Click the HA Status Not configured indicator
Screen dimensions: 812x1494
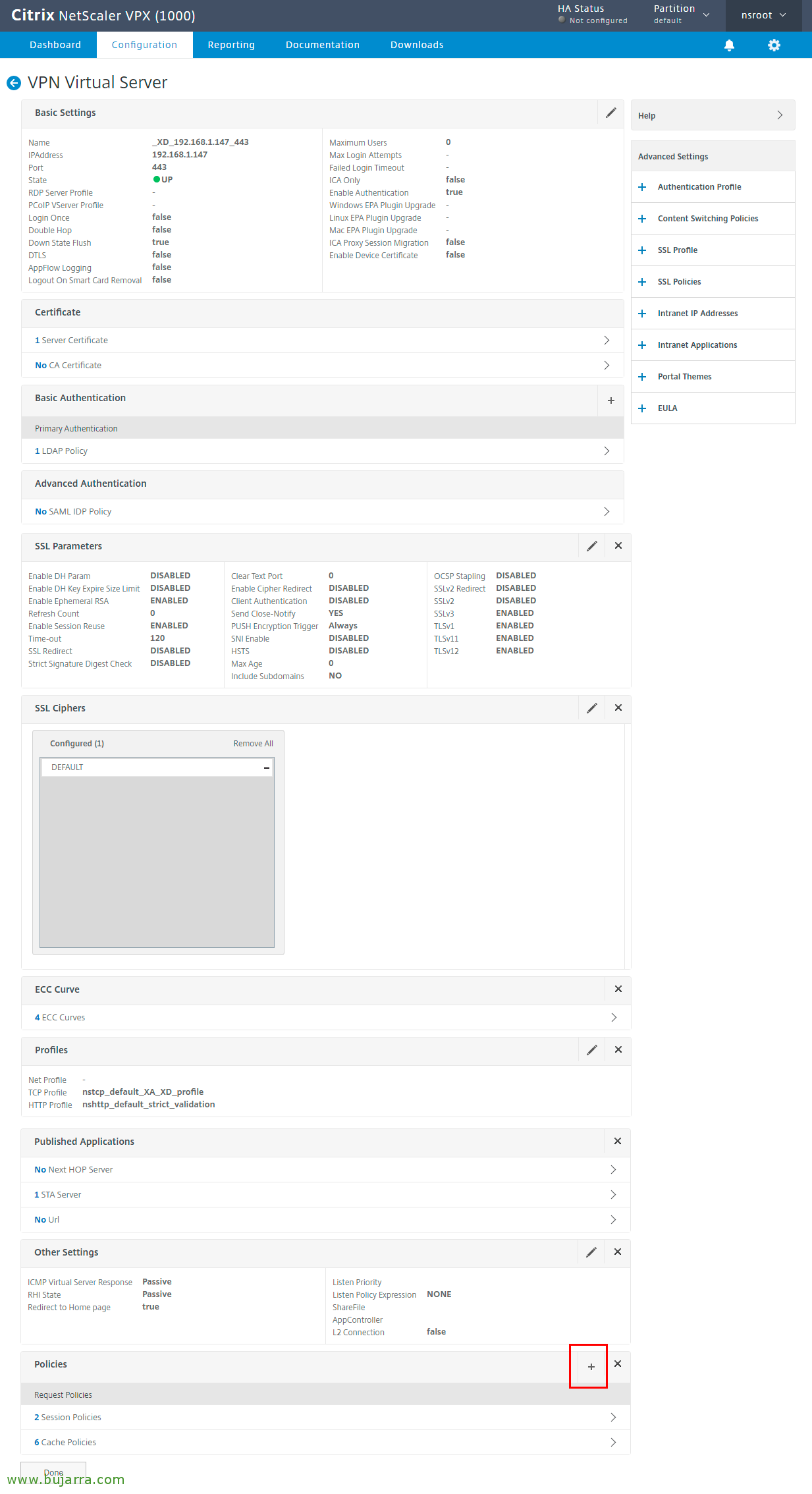pos(592,14)
